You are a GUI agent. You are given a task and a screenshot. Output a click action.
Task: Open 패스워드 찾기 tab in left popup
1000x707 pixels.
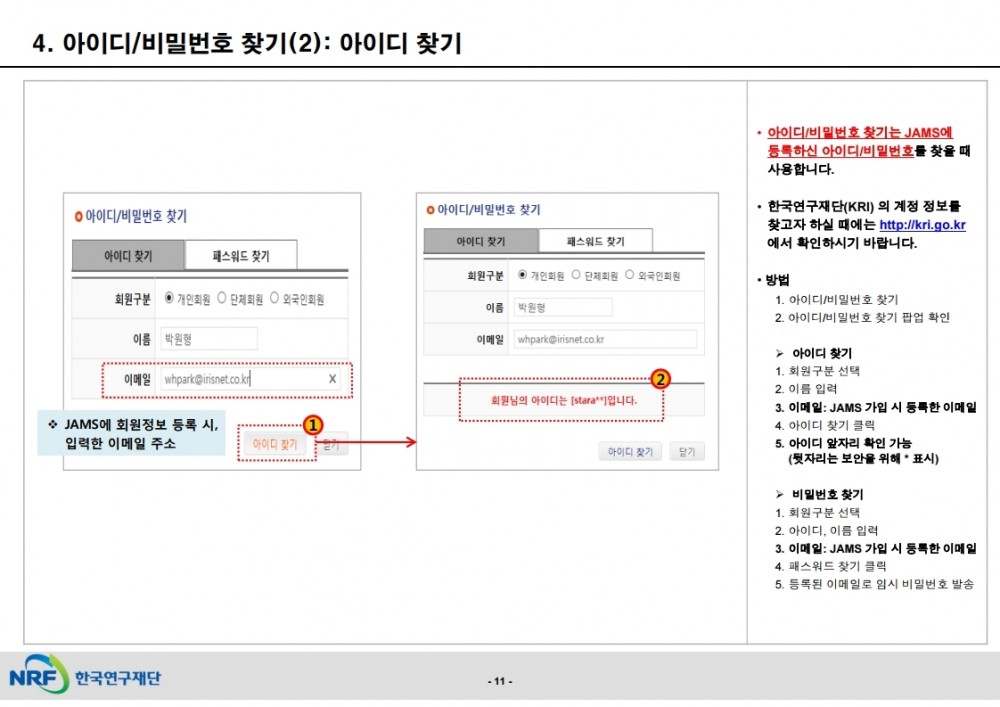click(x=241, y=255)
